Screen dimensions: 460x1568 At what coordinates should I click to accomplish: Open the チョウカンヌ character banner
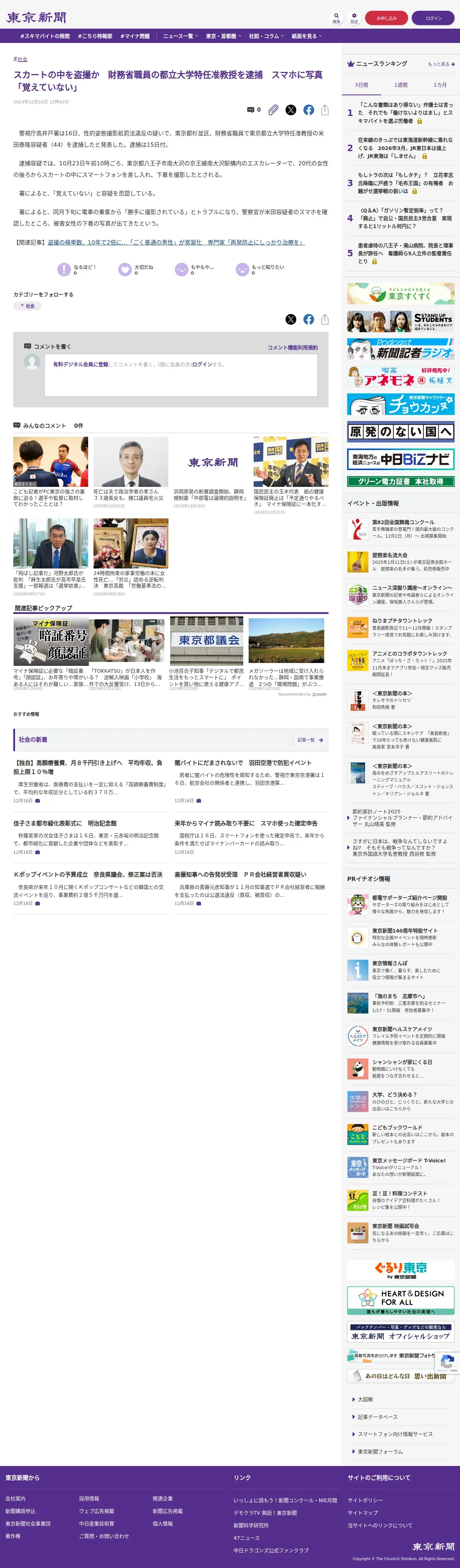(x=401, y=404)
